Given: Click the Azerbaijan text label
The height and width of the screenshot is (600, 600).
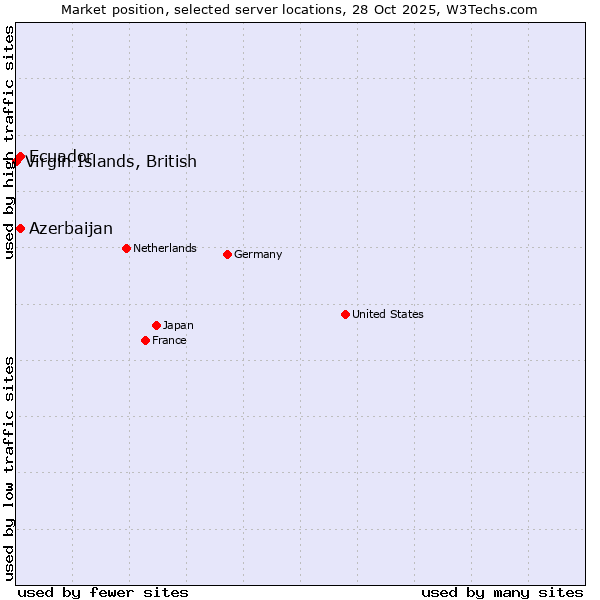Looking at the screenshot, I should pos(70,228).
